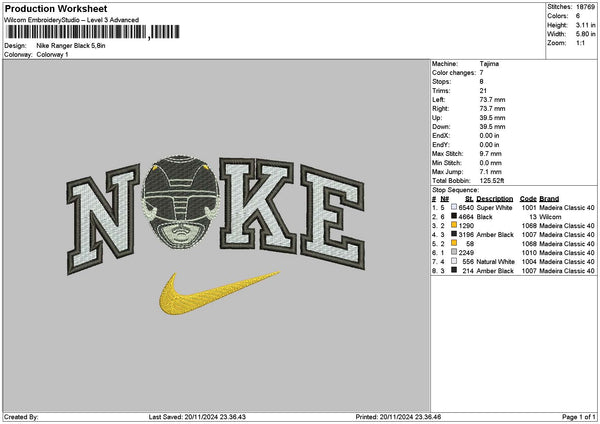The height and width of the screenshot is (424, 600).
Task: Click the 'Description' column header
Action: [x=495, y=199]
